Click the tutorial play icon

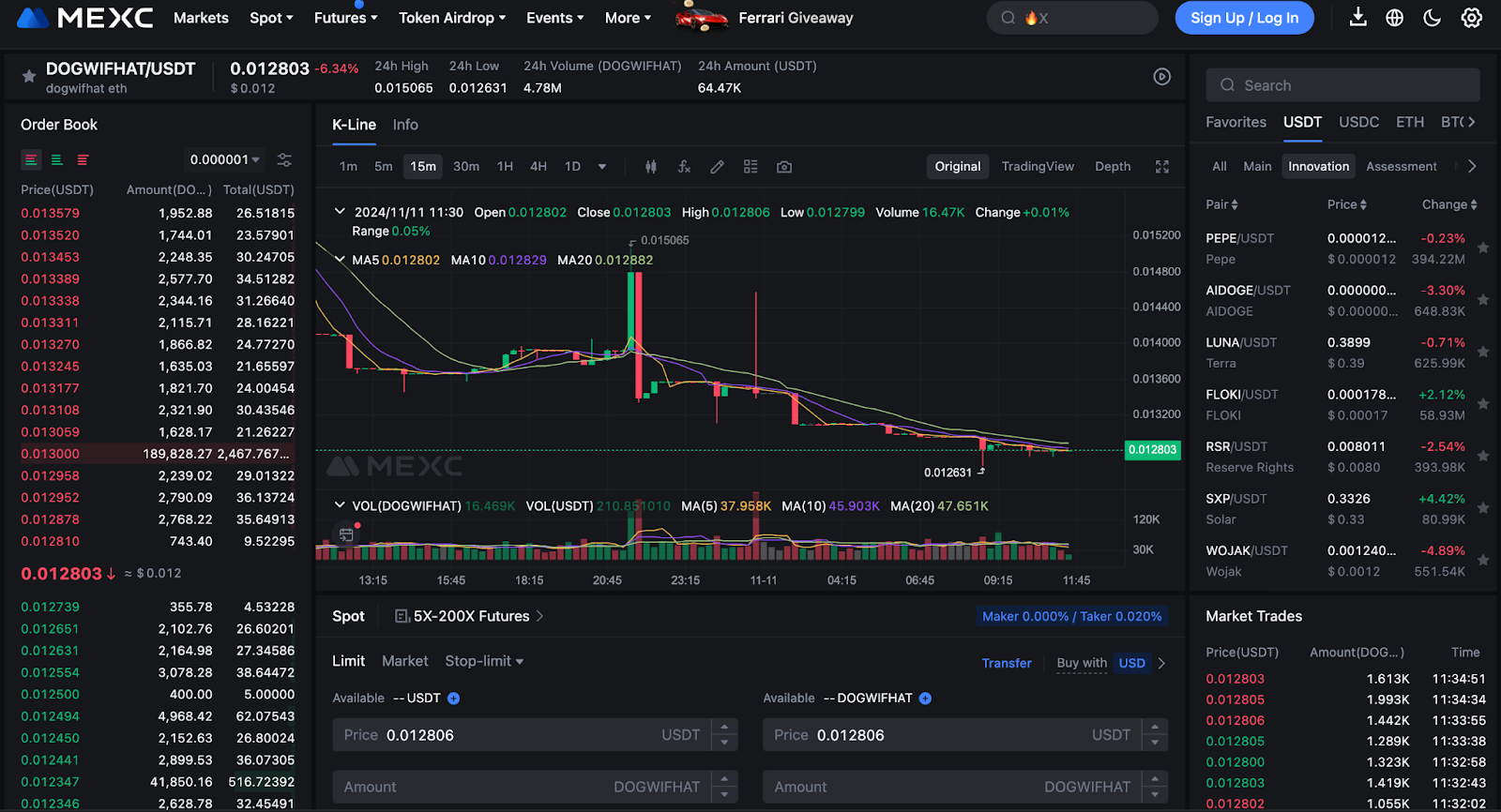click(x=1161, y=77)
